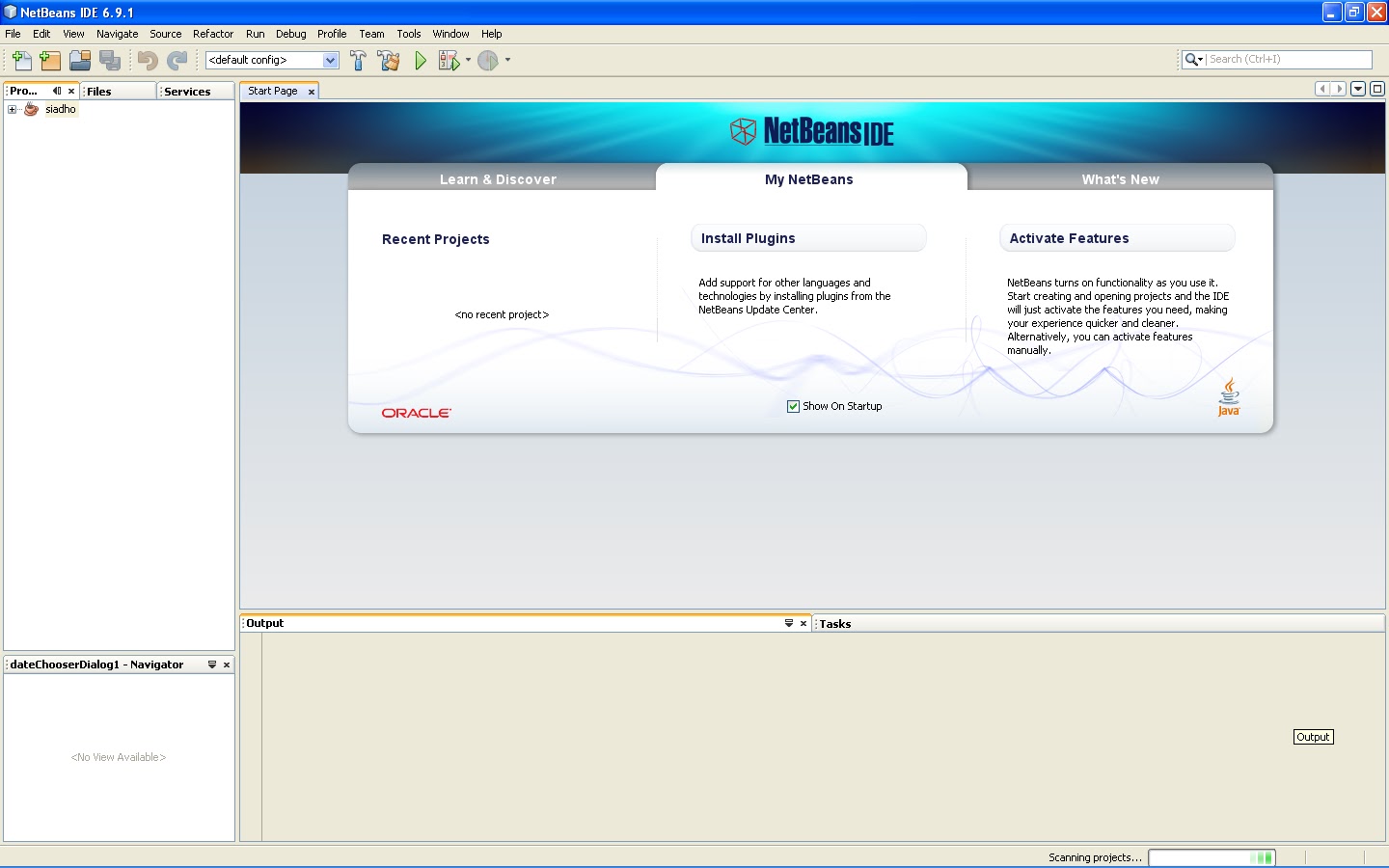Save all files

pos(110,60)
